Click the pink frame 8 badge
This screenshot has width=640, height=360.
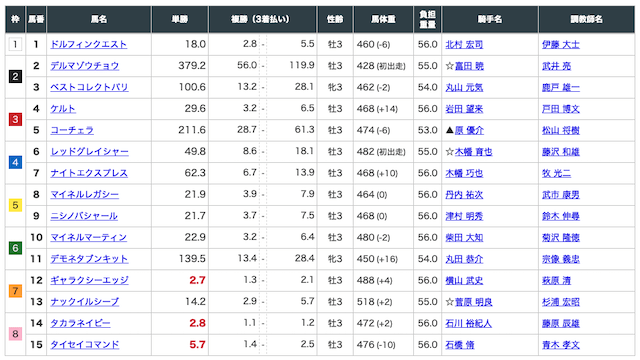[15, 333]
